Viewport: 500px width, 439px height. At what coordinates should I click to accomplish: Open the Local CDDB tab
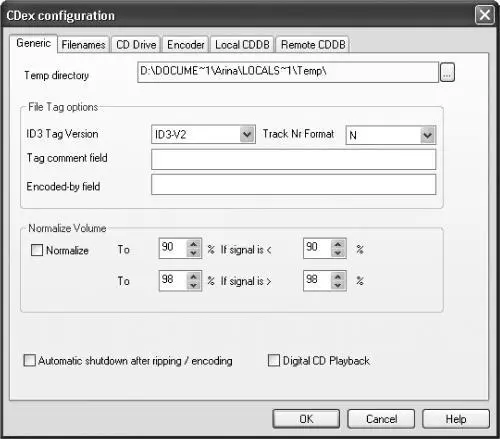pyautogui.click(x=242, y=45)
